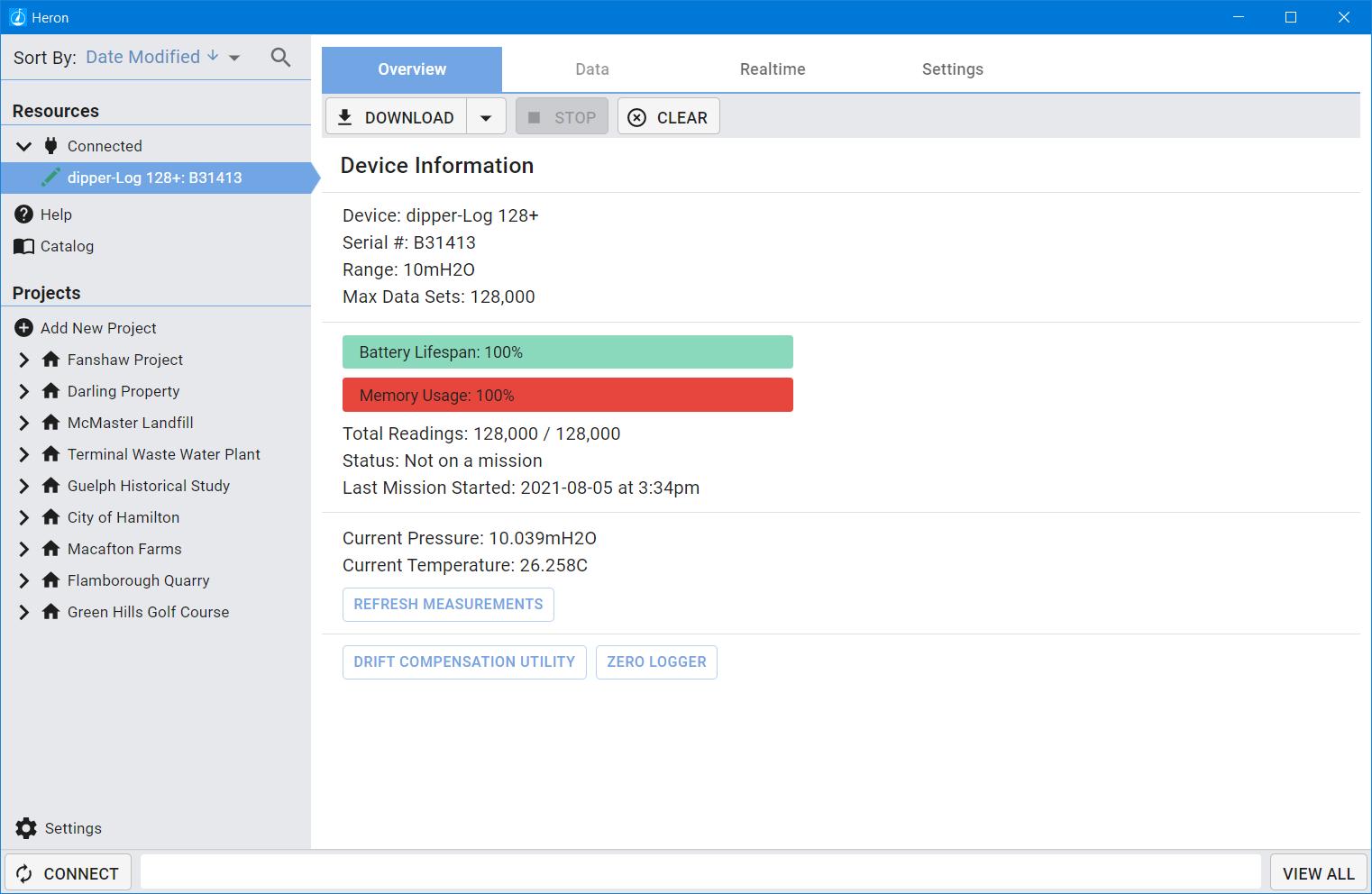Click the pencil icon beside dipper-Log 128+
Screen dimensions: 1372x894
tap(51, 178)
